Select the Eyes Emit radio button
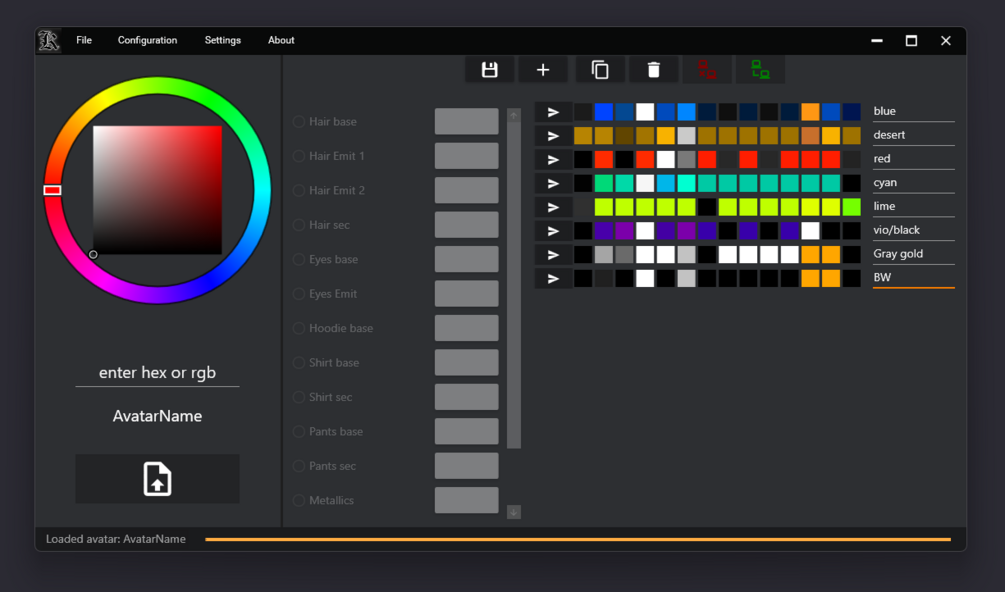This screenshot has width=1005, height=592. (299, 293)
